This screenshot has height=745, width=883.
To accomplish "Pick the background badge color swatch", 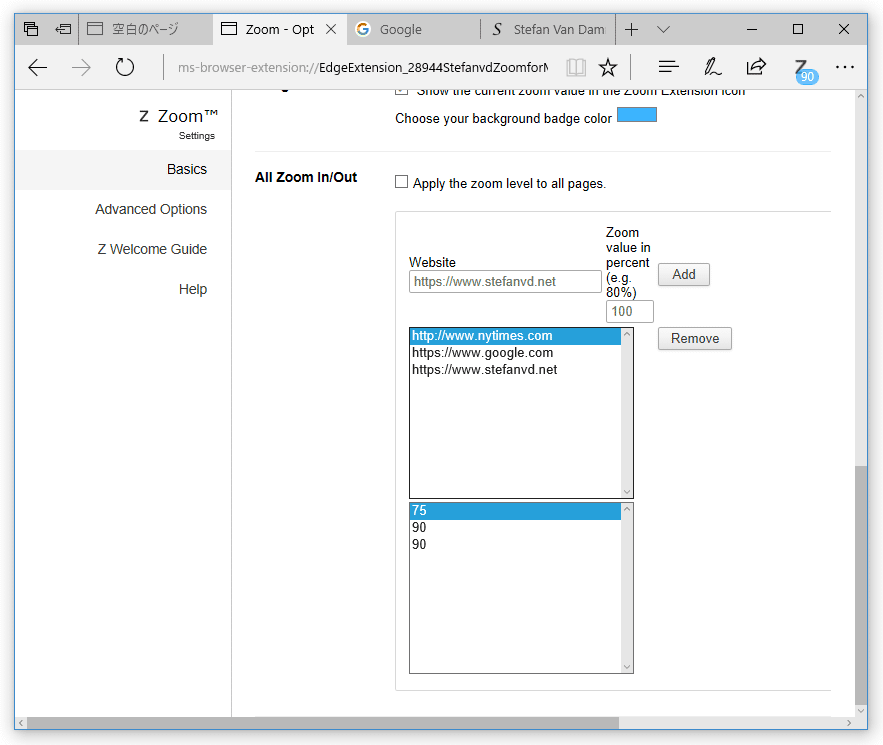I will click(637, 115).
